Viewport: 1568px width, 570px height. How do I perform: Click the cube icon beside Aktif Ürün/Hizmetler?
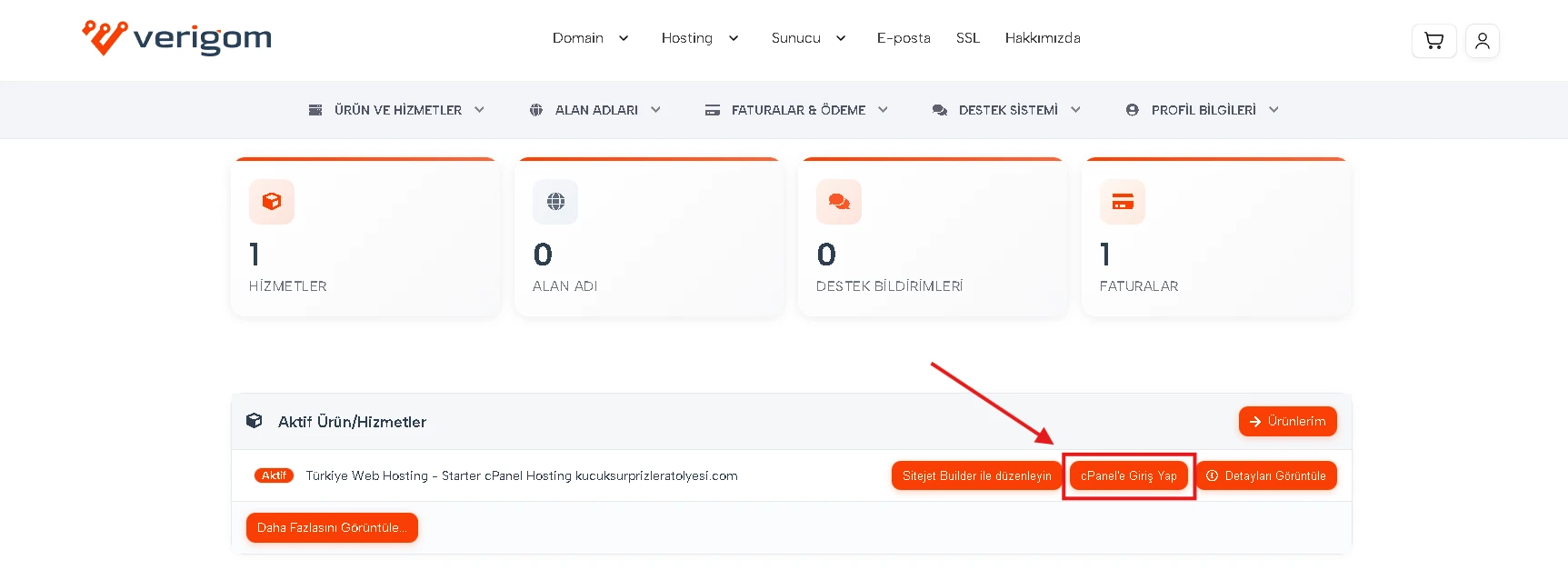[x=255, y=421]
